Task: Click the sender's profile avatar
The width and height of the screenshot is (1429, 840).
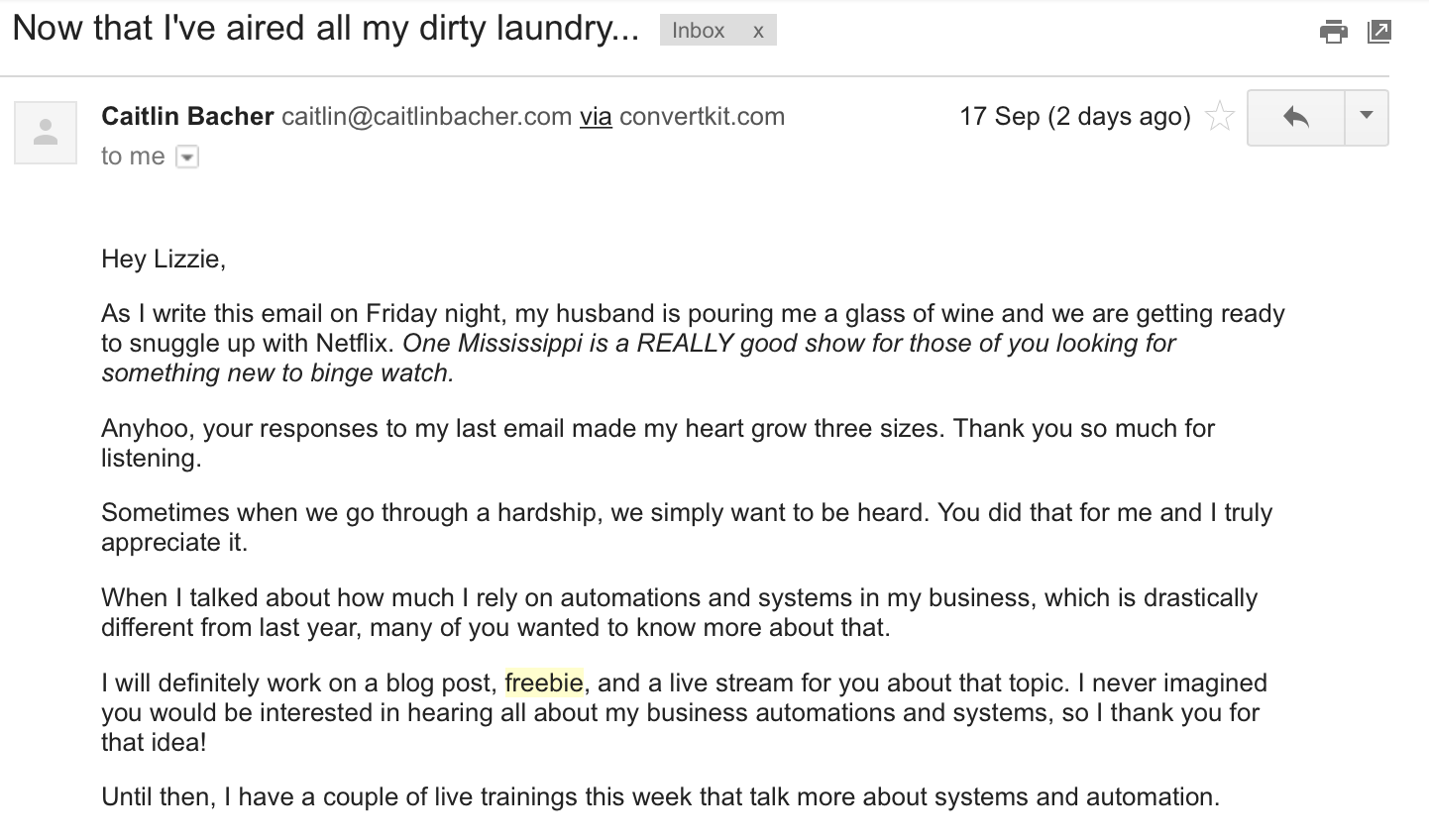Action: point(46,133)
